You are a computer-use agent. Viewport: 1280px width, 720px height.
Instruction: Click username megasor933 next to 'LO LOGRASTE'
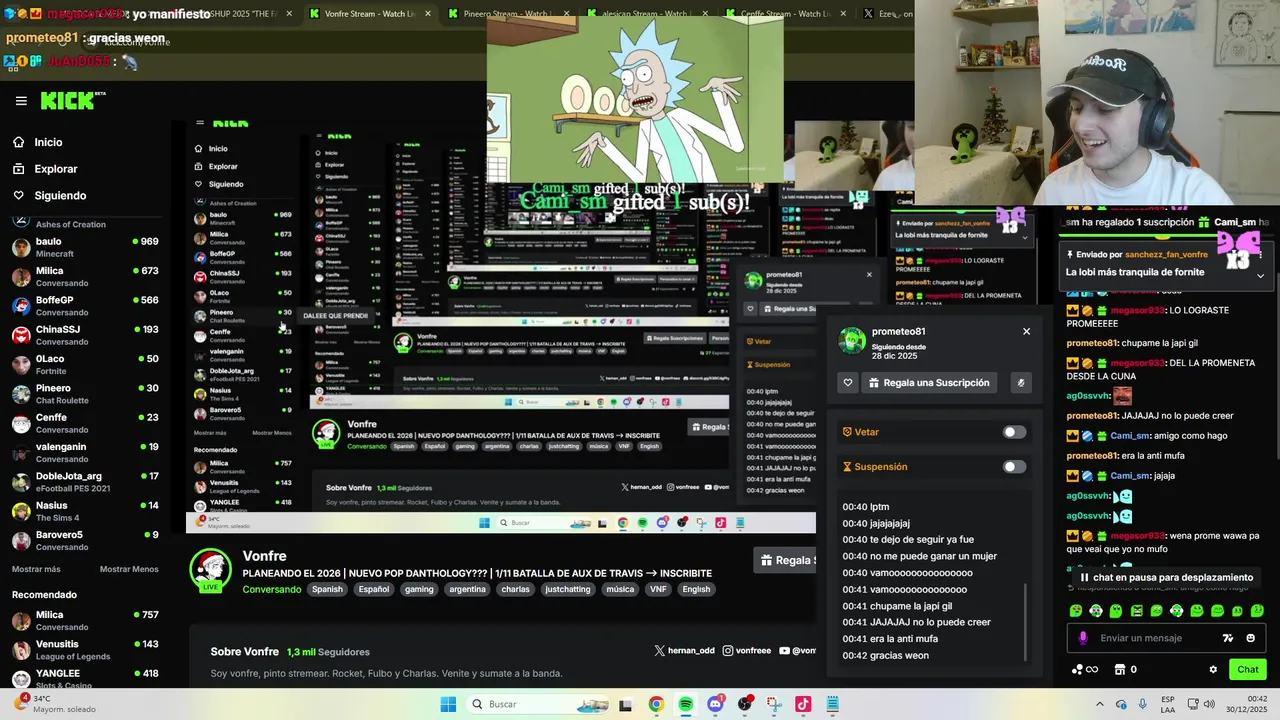[x=1138, y=310]
